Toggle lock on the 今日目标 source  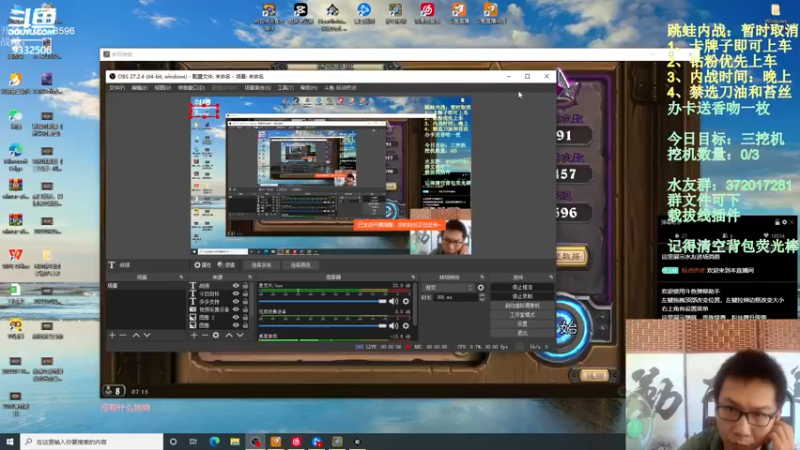pyautogui.click(x=245, y=294)
